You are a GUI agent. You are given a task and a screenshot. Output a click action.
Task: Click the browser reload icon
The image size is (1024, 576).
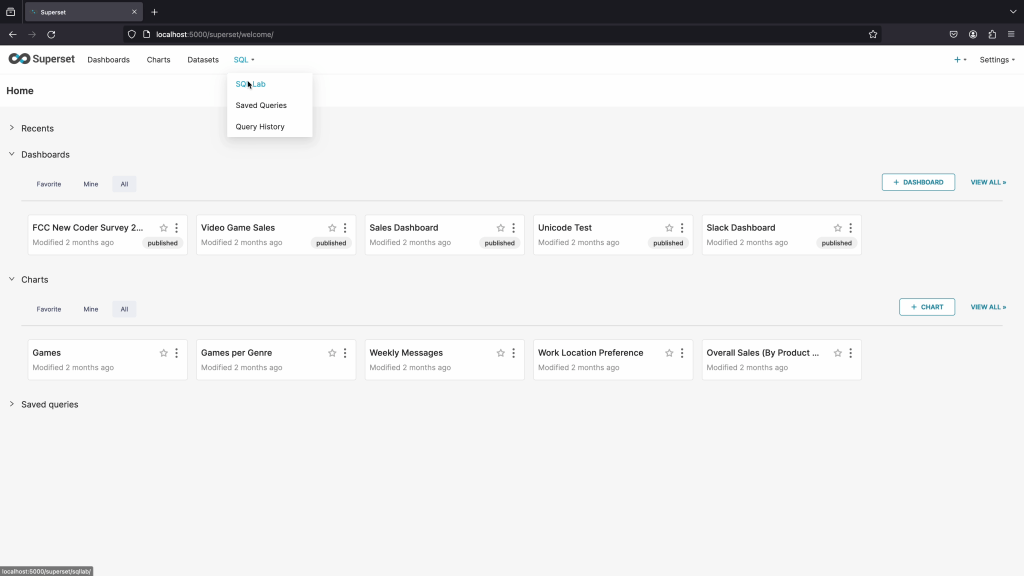51,34
